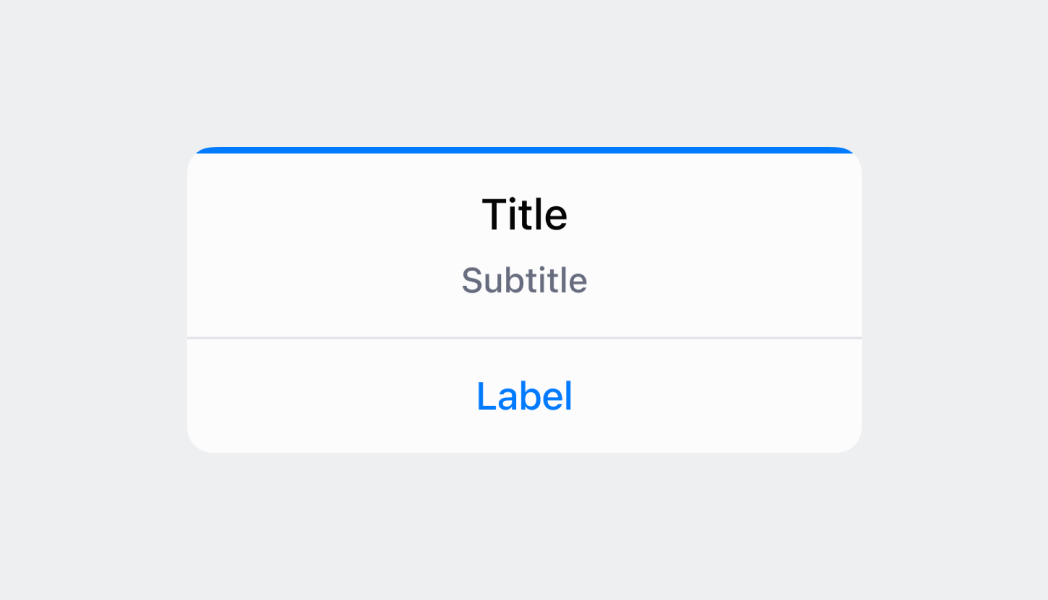The width and height of the screenshot is (1048, 600).
Task: Choose the Label option at dialog bottom
Action: (524, 396)
